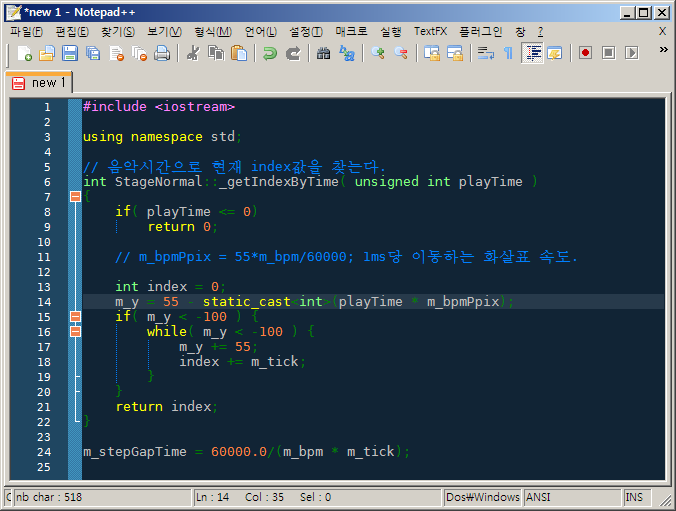The image size is (676, 511).
Task: Copy selection toolbar icon
Action: tap(216, 53)
